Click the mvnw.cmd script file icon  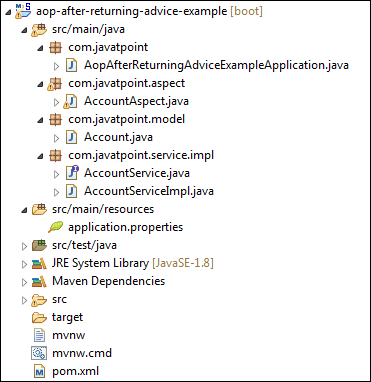pyautogui.click(x=39, y=353)
